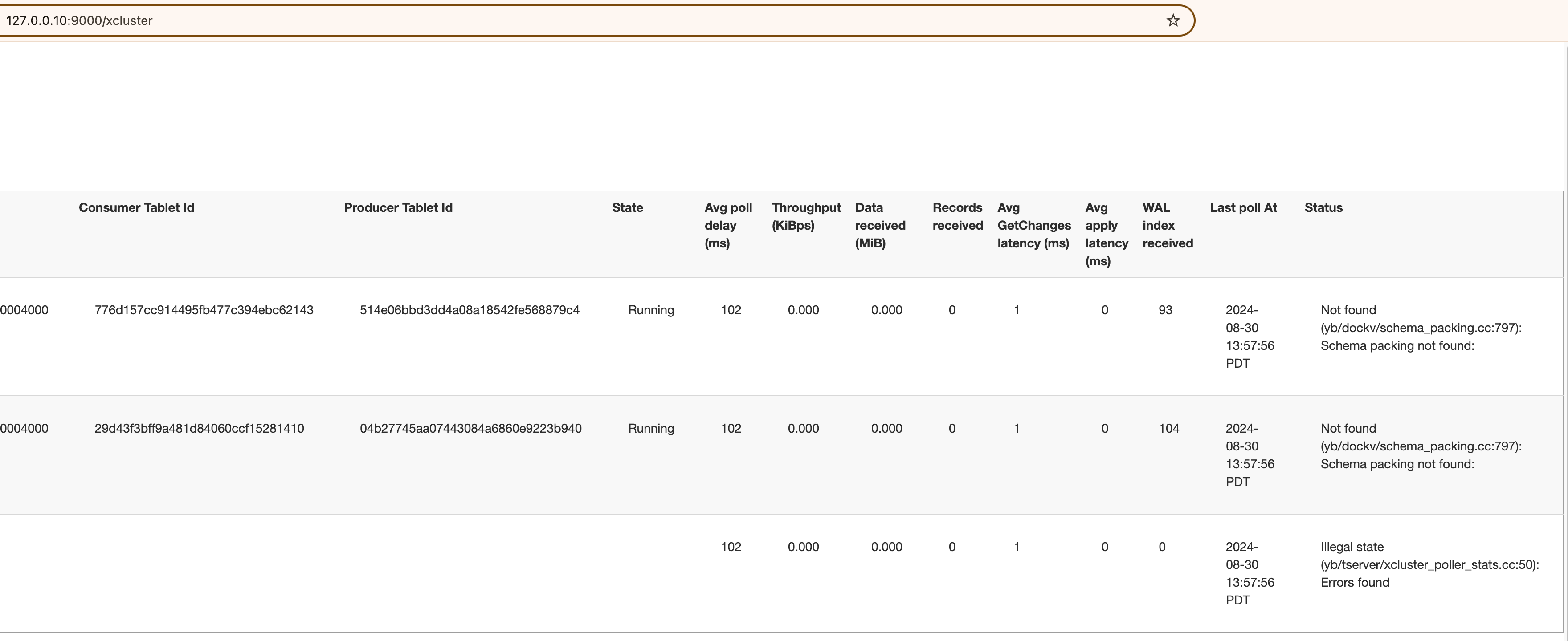Click data received 0.000 in the 29d43f3b row
The width and height of the screenshot is (1568, 641).
pos(886,428)
